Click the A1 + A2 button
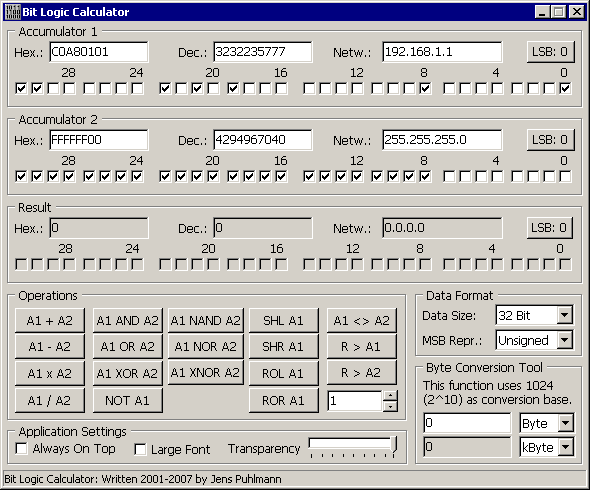Image resolution: width=590 pixels, height=490 pixels. 50,320
